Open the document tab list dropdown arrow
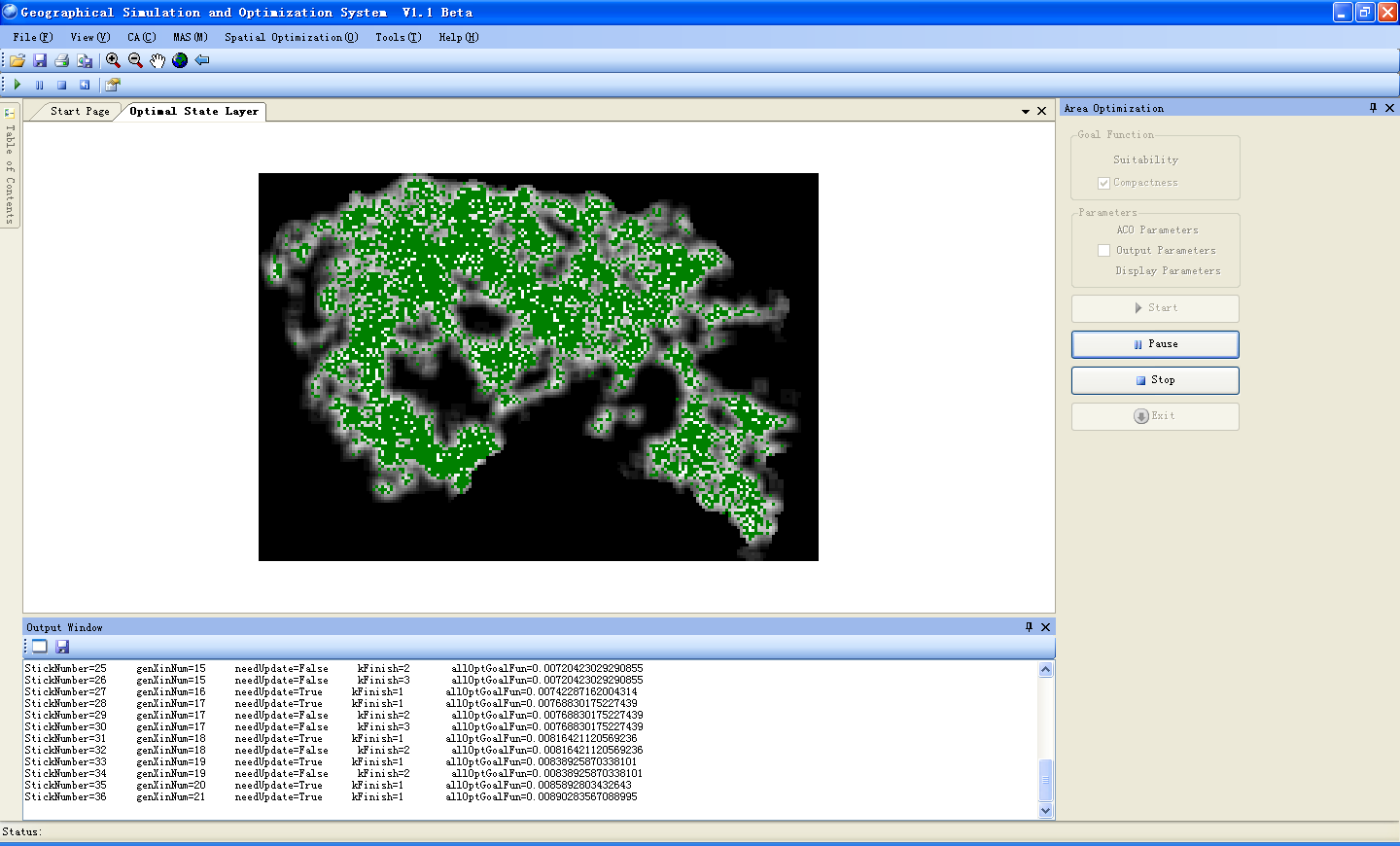 pos(1026,111)
